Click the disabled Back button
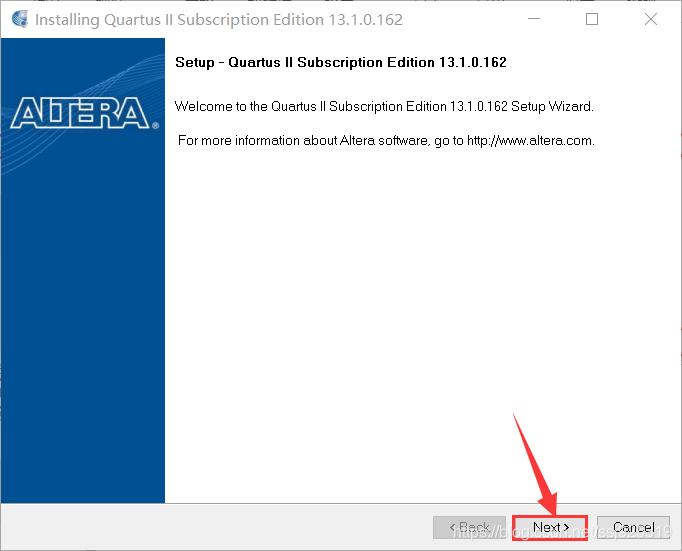 tap(469, 528)
